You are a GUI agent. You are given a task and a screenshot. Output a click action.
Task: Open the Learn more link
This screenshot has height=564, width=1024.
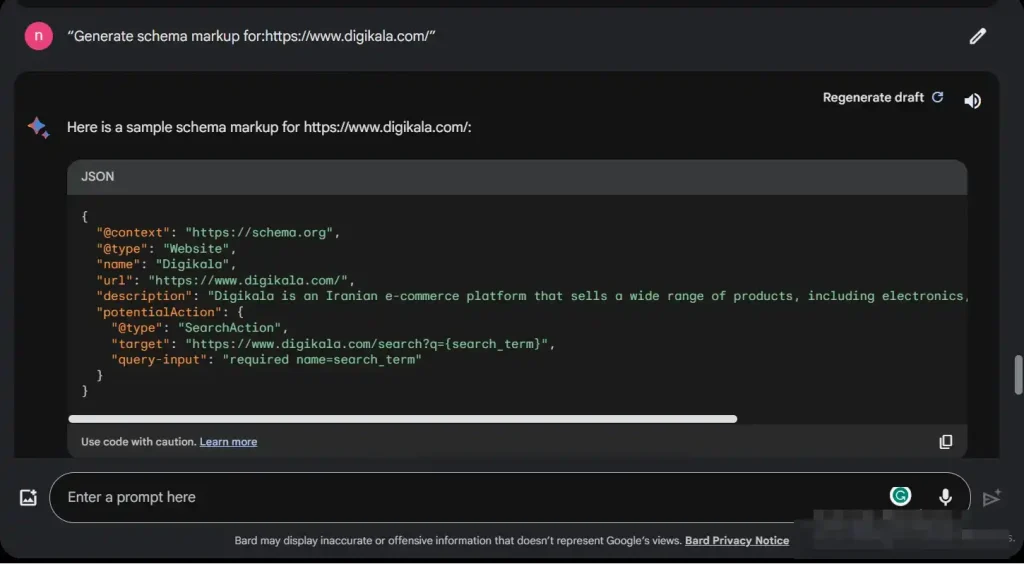point(228,442)
